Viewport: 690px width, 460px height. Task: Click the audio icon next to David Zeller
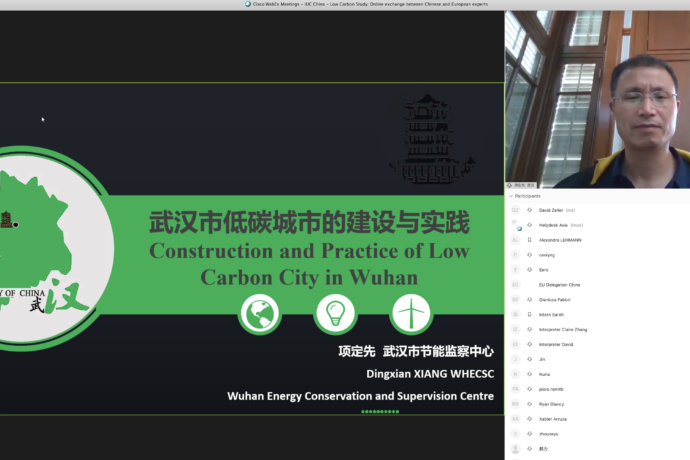point(529,210)
